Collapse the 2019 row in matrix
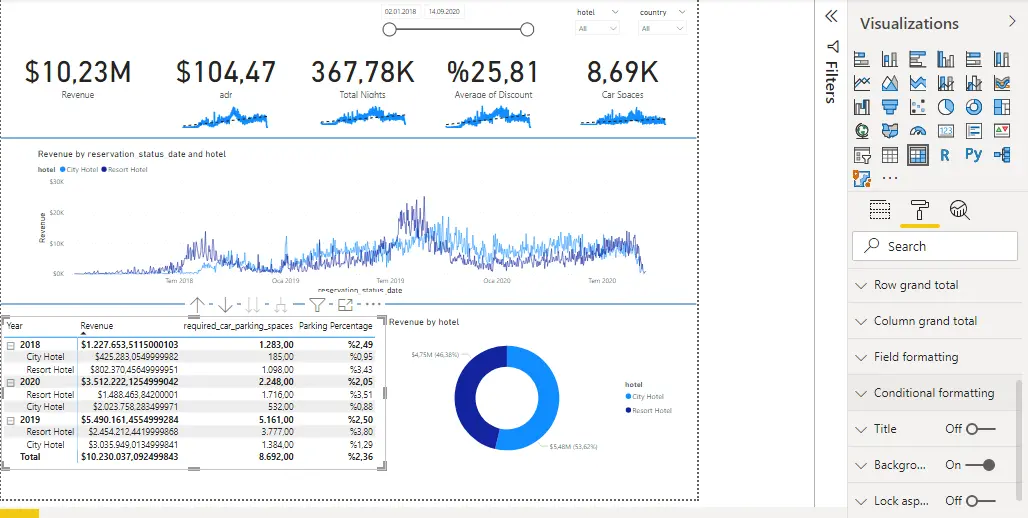 click(x=10, y=420)
